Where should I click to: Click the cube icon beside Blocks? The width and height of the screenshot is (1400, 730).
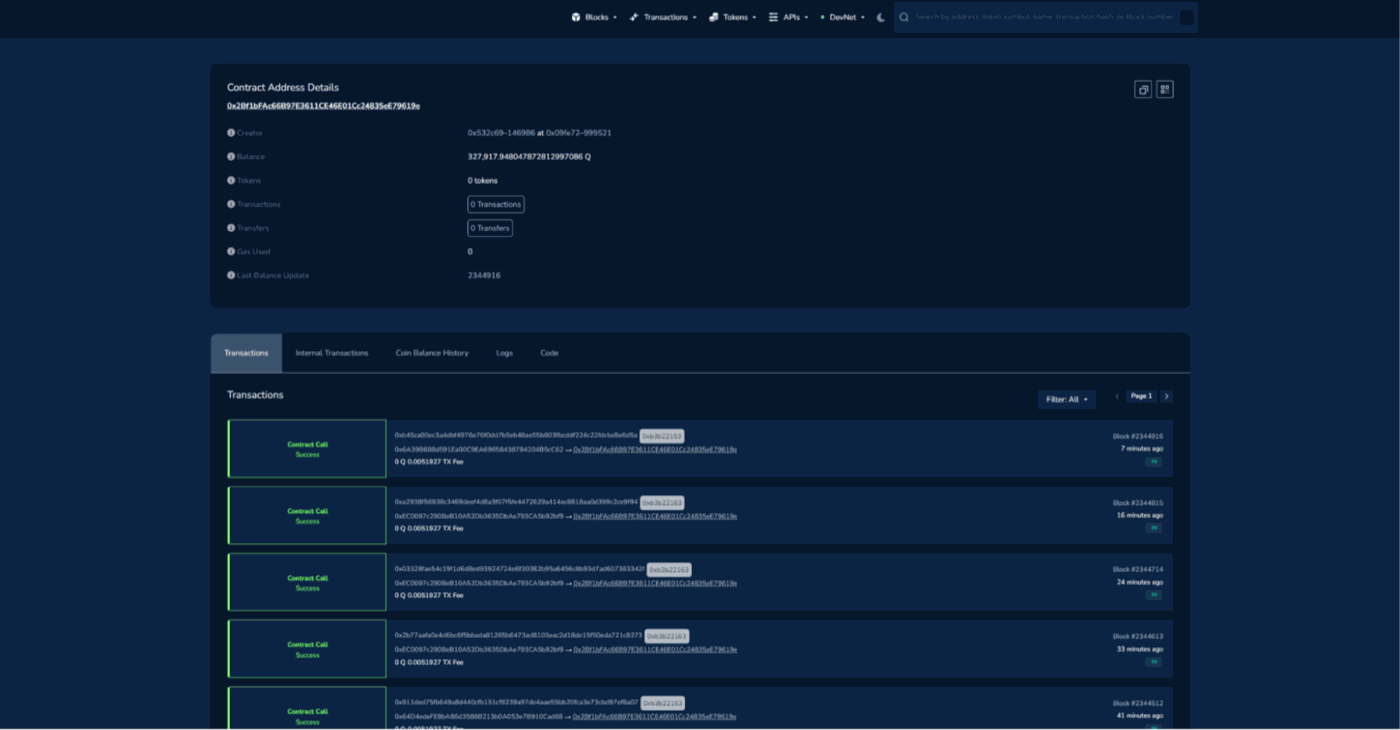pos(576,17)
